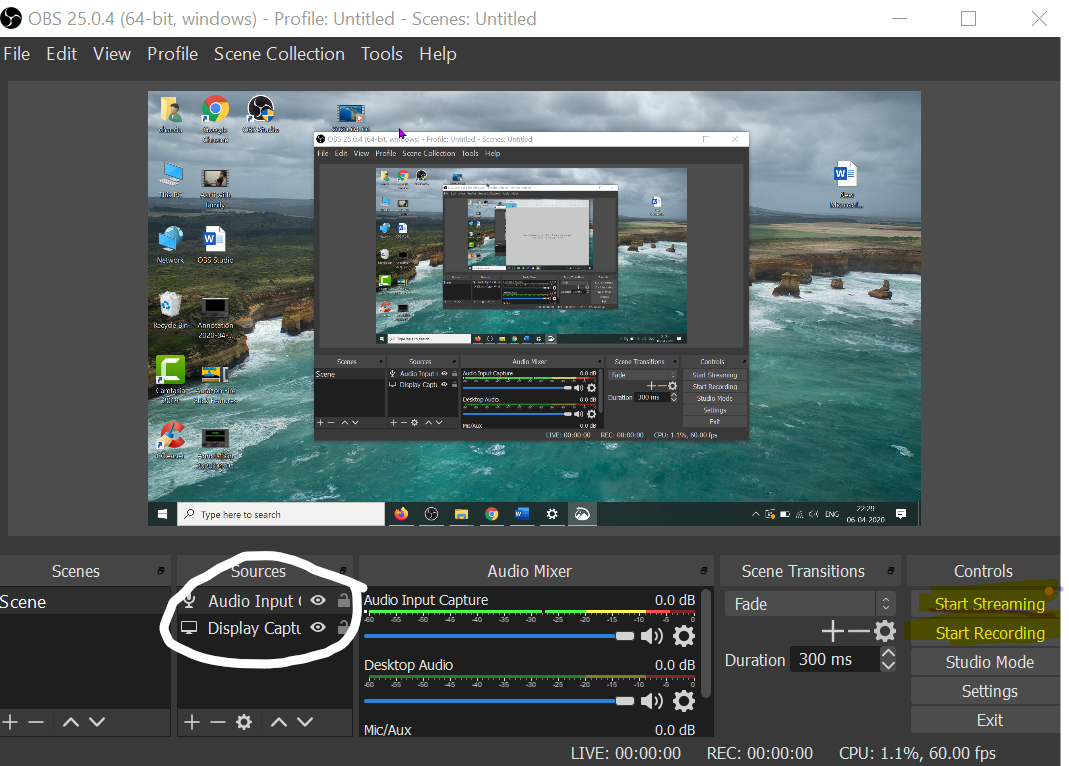Move selected source down with arrow
Image resolution: width=1069 pixels, height=766 pixels.
pyautogui.click(x=305, y=722)
